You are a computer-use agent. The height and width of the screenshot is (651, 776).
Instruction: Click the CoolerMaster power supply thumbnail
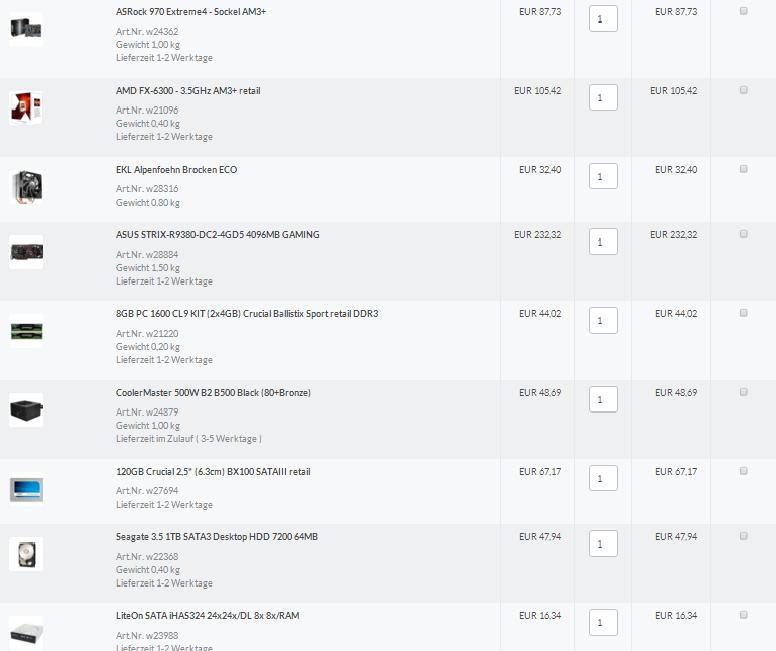(x=26, y=410)
